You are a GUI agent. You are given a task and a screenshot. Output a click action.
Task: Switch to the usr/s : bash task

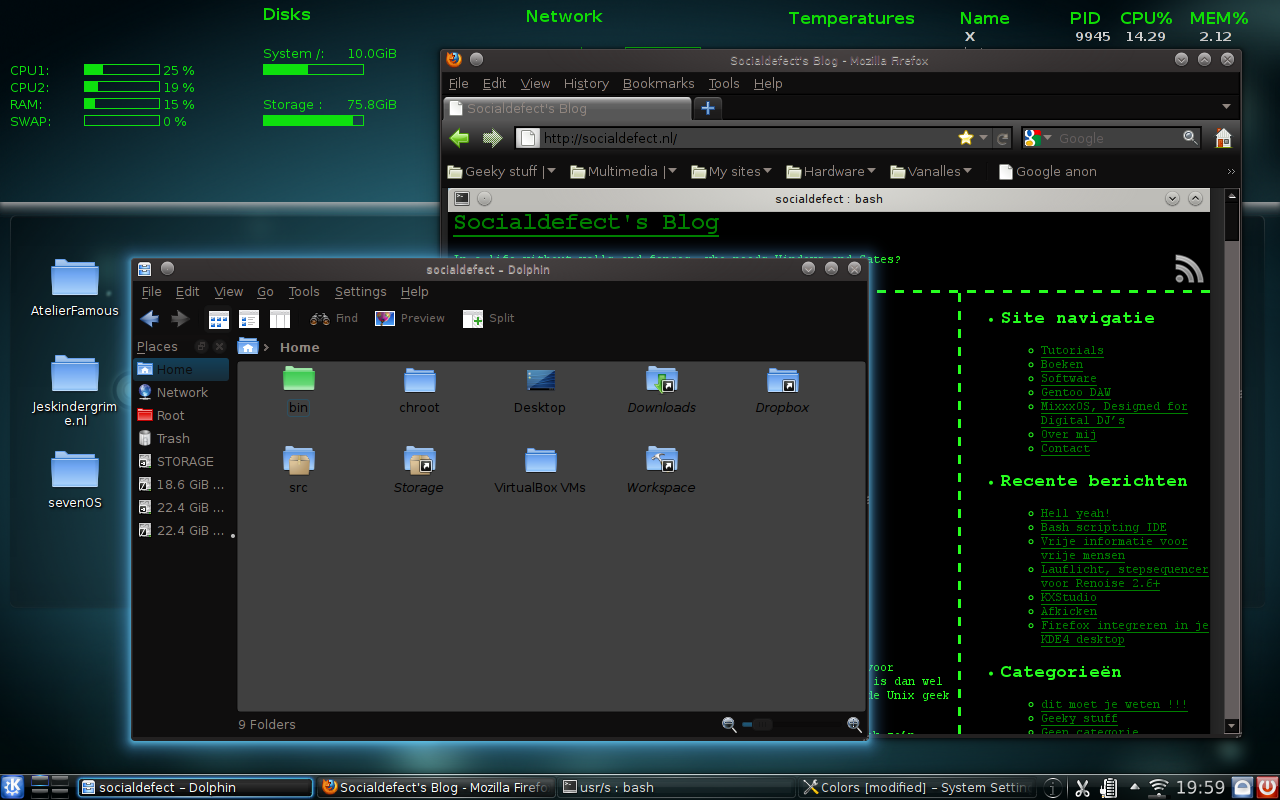677,787
